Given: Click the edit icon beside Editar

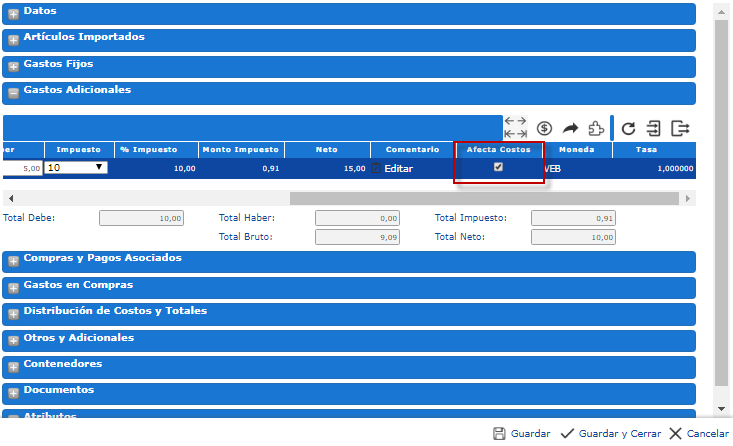Looking at the screenshot, I should (x=376, y=169).
